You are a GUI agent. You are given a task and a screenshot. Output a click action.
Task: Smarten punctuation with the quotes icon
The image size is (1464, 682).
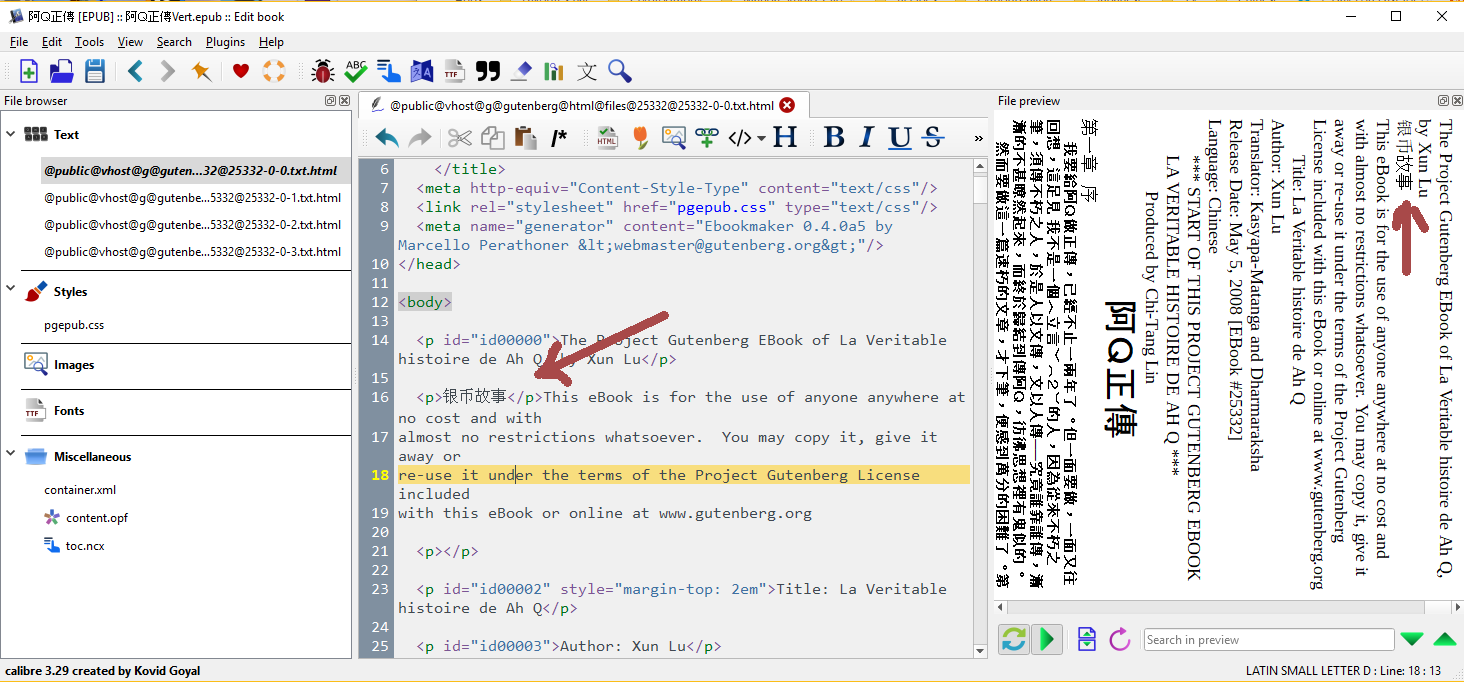pos(487,71)
